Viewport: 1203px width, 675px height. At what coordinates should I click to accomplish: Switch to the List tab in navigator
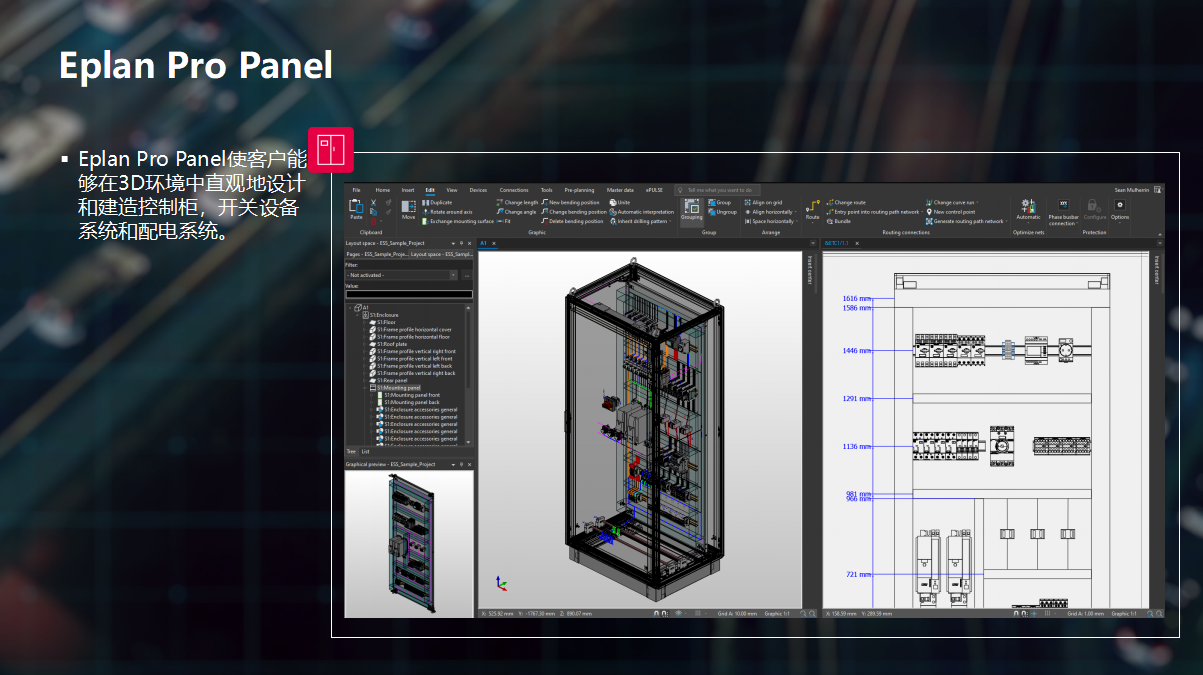[x=365, y=451]
